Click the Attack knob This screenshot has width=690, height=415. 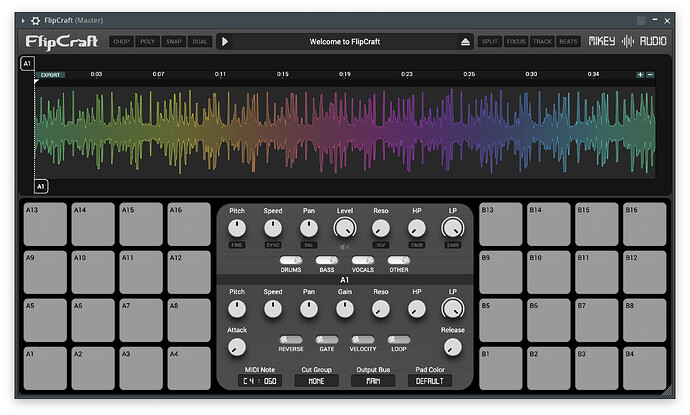[237, 347]
